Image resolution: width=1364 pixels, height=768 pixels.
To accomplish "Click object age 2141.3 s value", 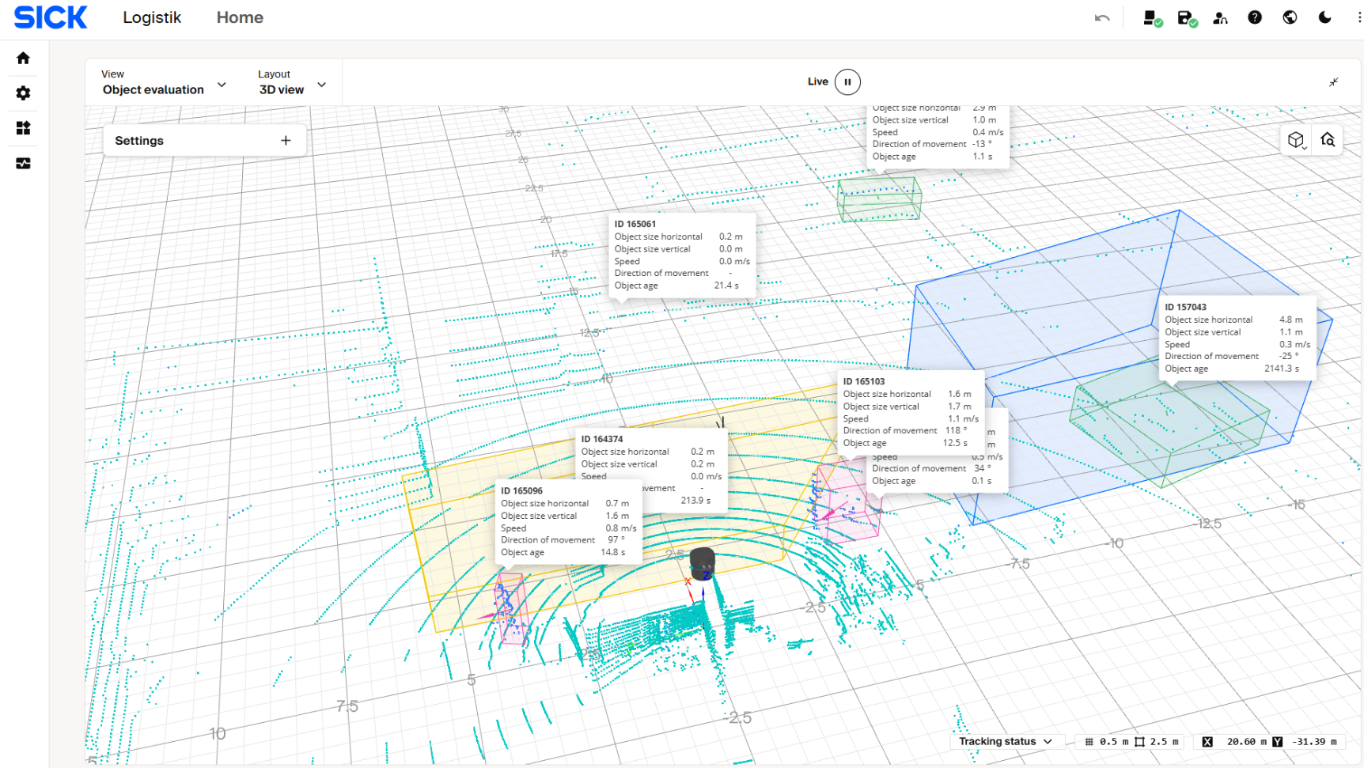I will pyautogui.click(x=1281, y=369).
